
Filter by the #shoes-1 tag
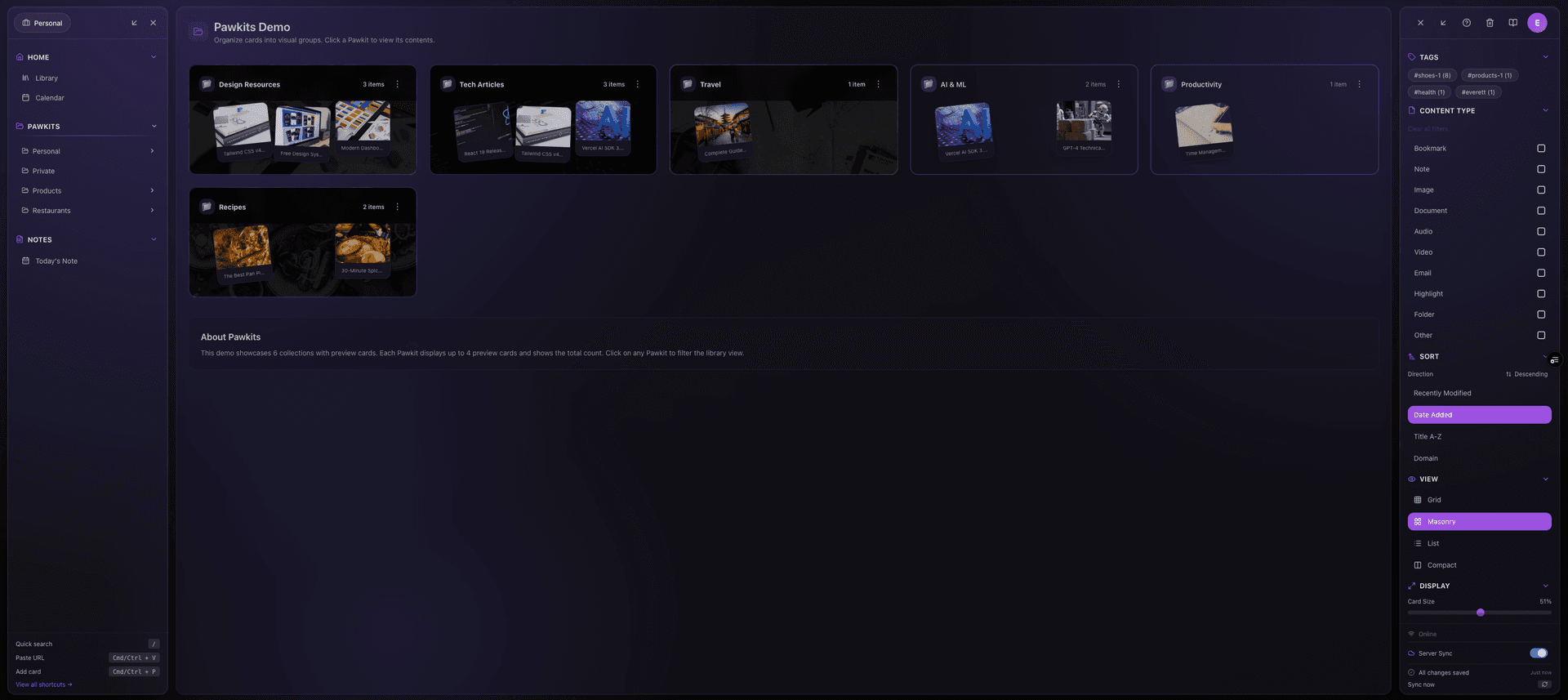(x=1432, y=76)
